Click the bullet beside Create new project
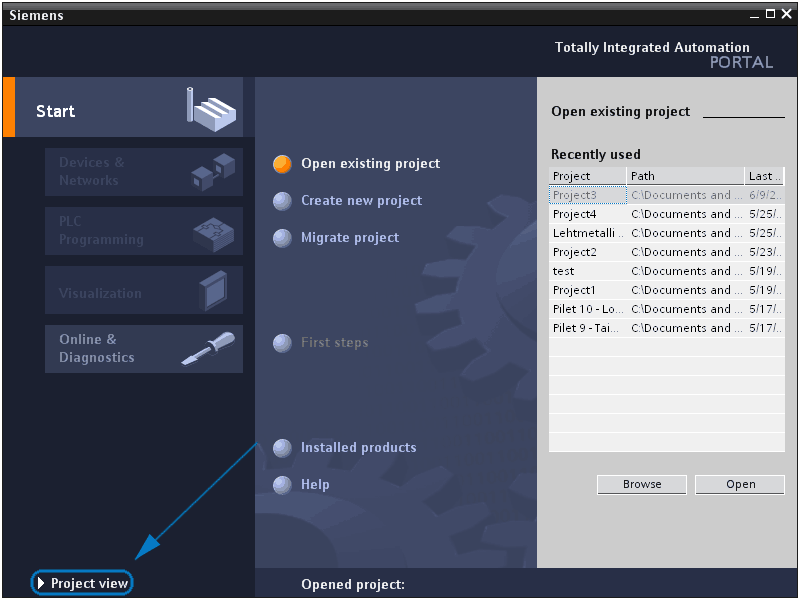 (282, 201)
